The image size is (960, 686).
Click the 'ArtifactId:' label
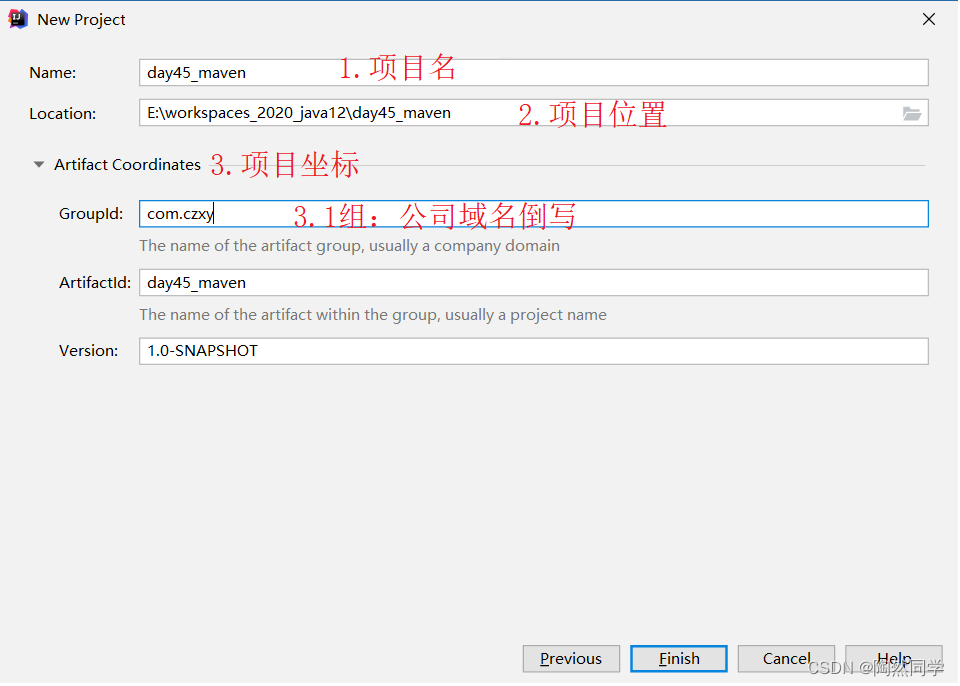pyautogui.click(x=95, y=283)
